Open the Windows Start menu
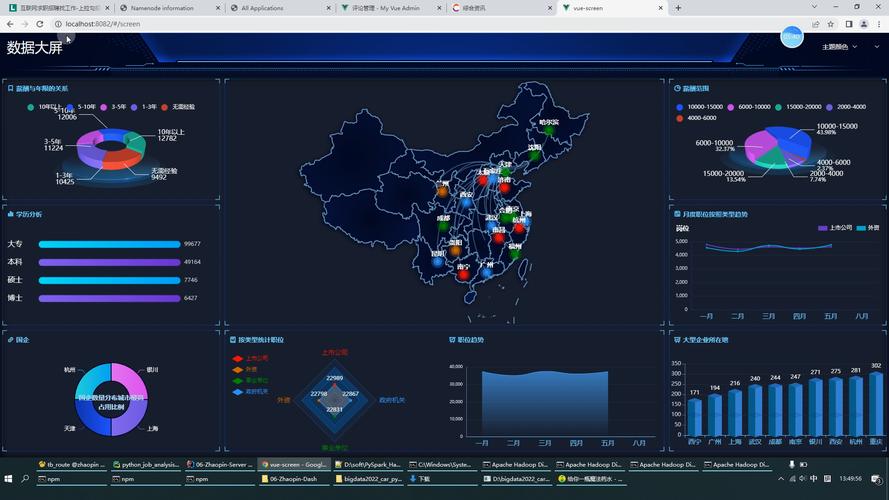This screenshot has height=500, width=889. pos(10,479)
